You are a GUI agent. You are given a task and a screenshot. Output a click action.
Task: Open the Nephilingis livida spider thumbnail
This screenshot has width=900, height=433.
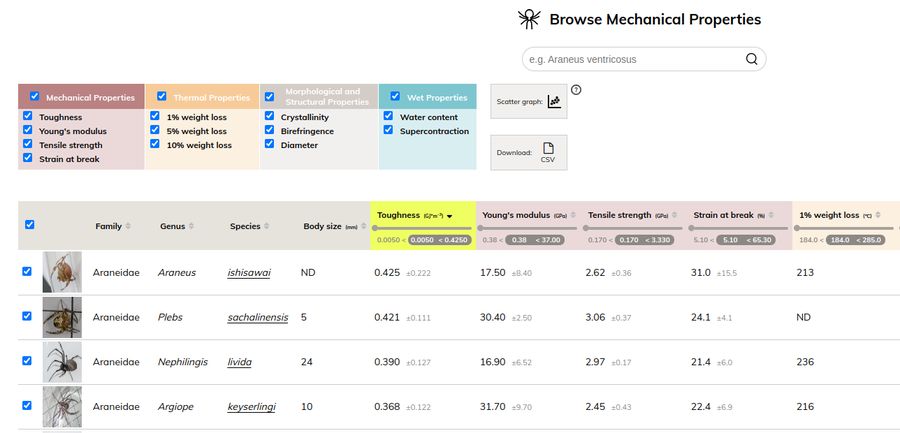click(62, 362)
